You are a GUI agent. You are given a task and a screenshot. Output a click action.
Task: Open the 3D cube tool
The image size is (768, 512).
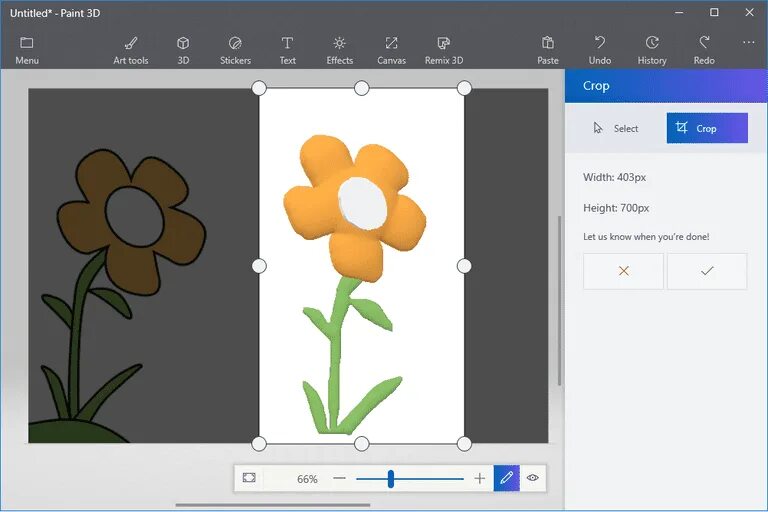click(183, 50)
